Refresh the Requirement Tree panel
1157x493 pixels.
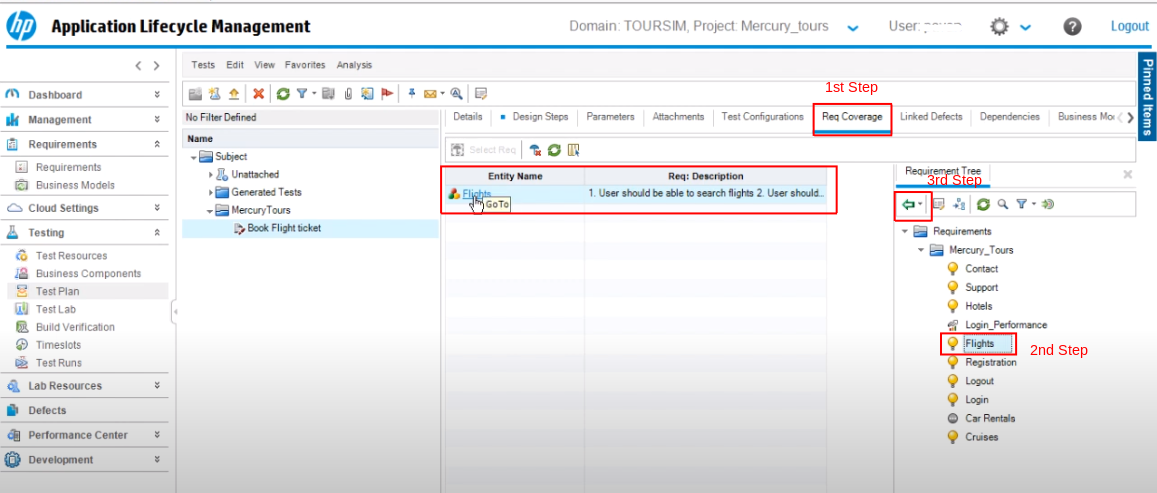click(984, 205)
